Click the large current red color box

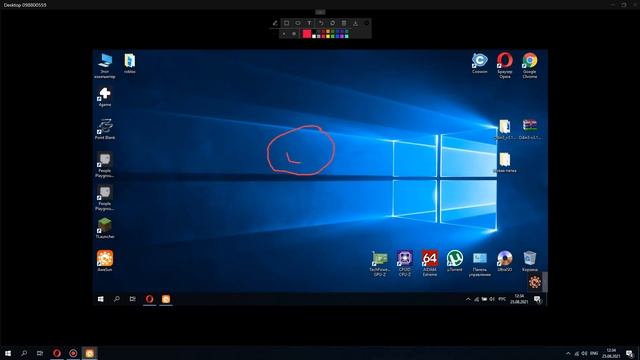pos(307,33)
